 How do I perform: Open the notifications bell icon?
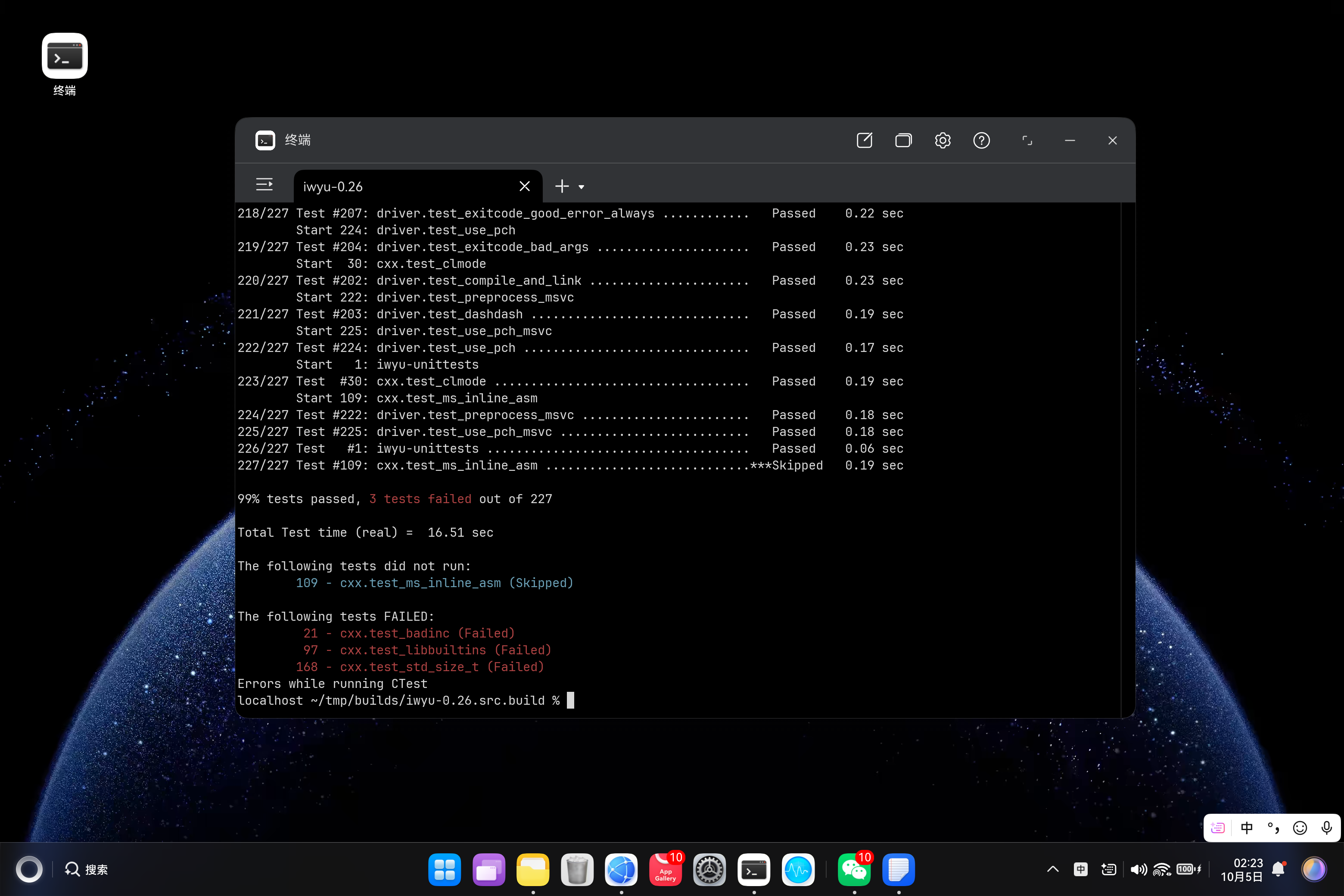coord(1279,869)
